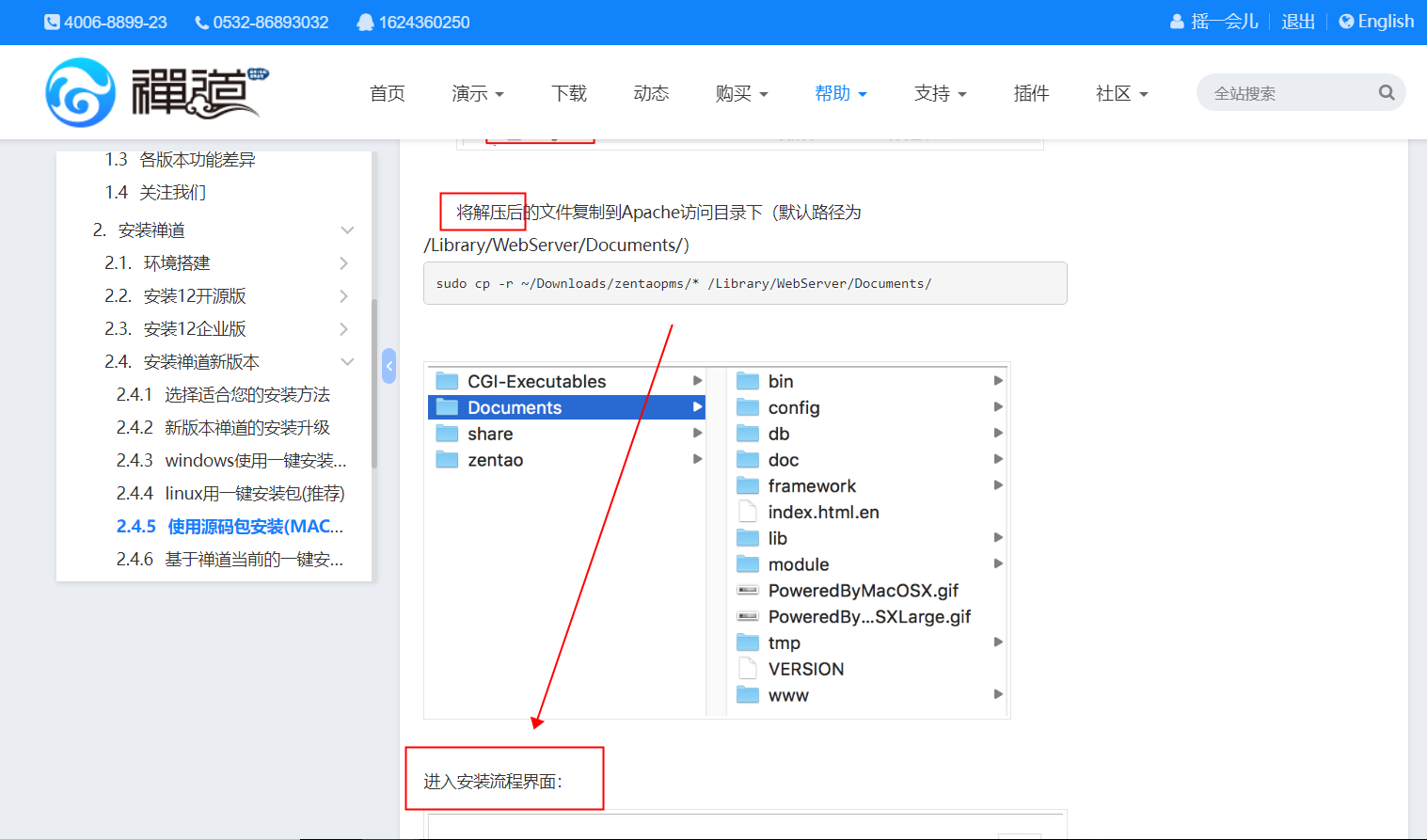
Task: Open 2.4.4 linux用一键安装包(推荐)
Action: pyautogui.click(x=230, y=494)
